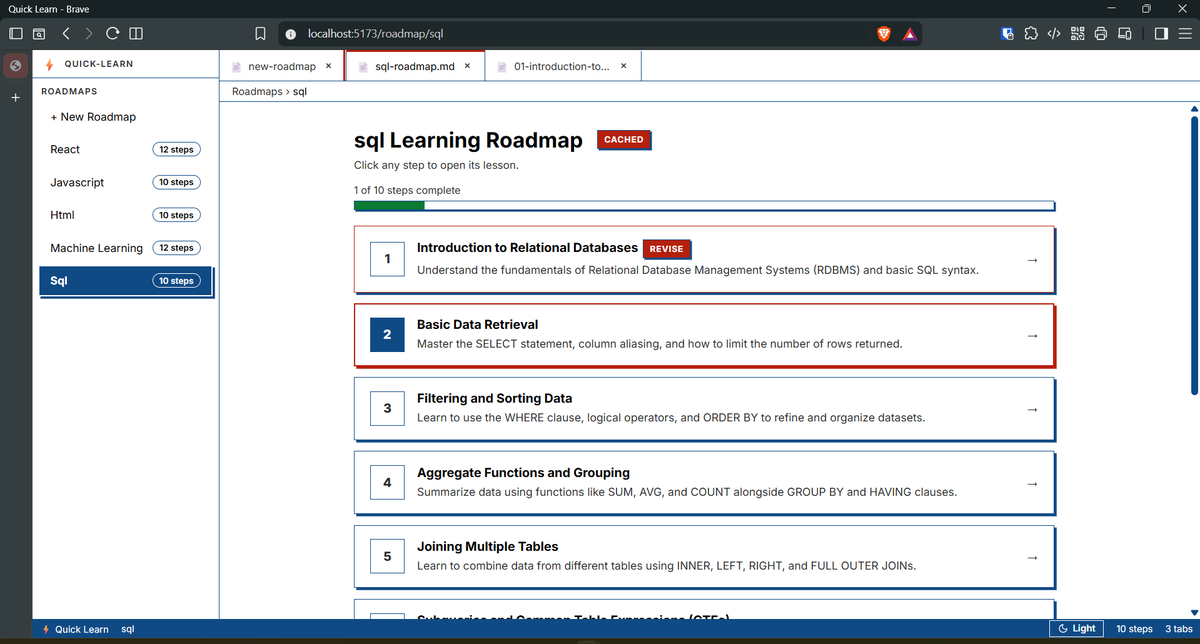Click the CACHED badge
The height and width of the screenshot is (644, 1200).
coord(623,140)
